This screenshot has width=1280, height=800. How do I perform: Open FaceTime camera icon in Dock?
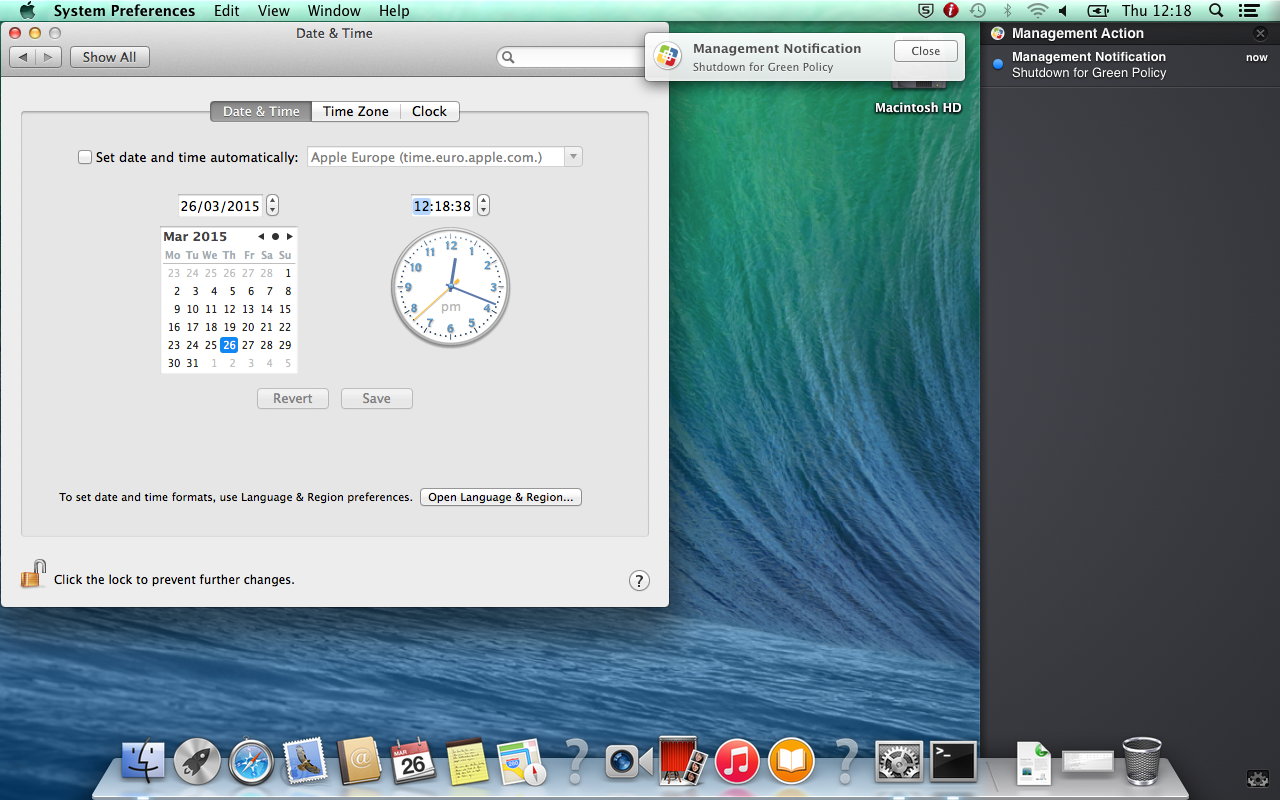click(x=629, y=763)
